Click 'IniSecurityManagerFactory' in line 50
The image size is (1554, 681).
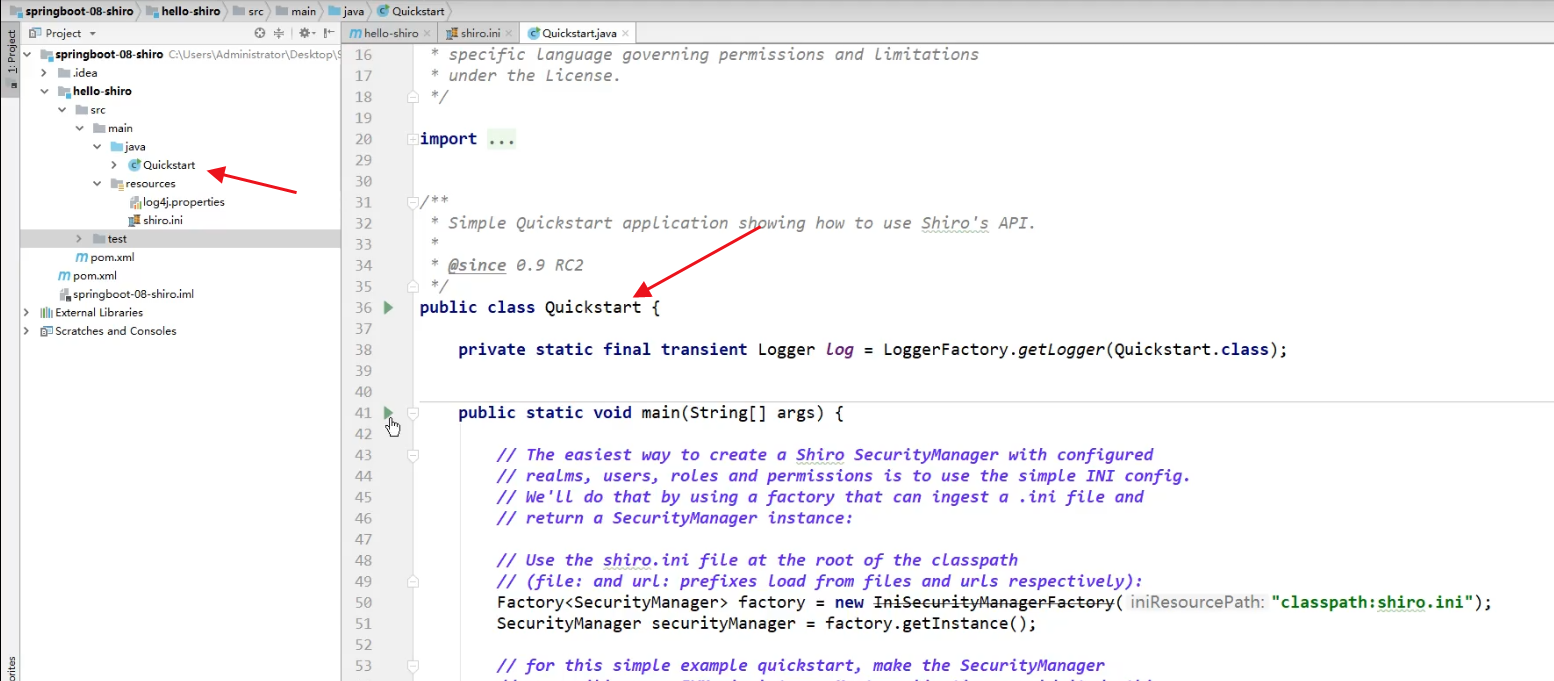click(995, 602)
